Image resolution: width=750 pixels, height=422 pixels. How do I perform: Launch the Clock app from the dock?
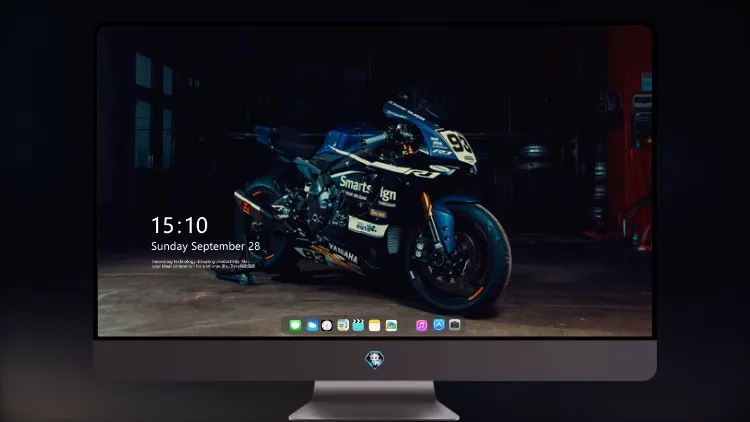pos(327,325)
